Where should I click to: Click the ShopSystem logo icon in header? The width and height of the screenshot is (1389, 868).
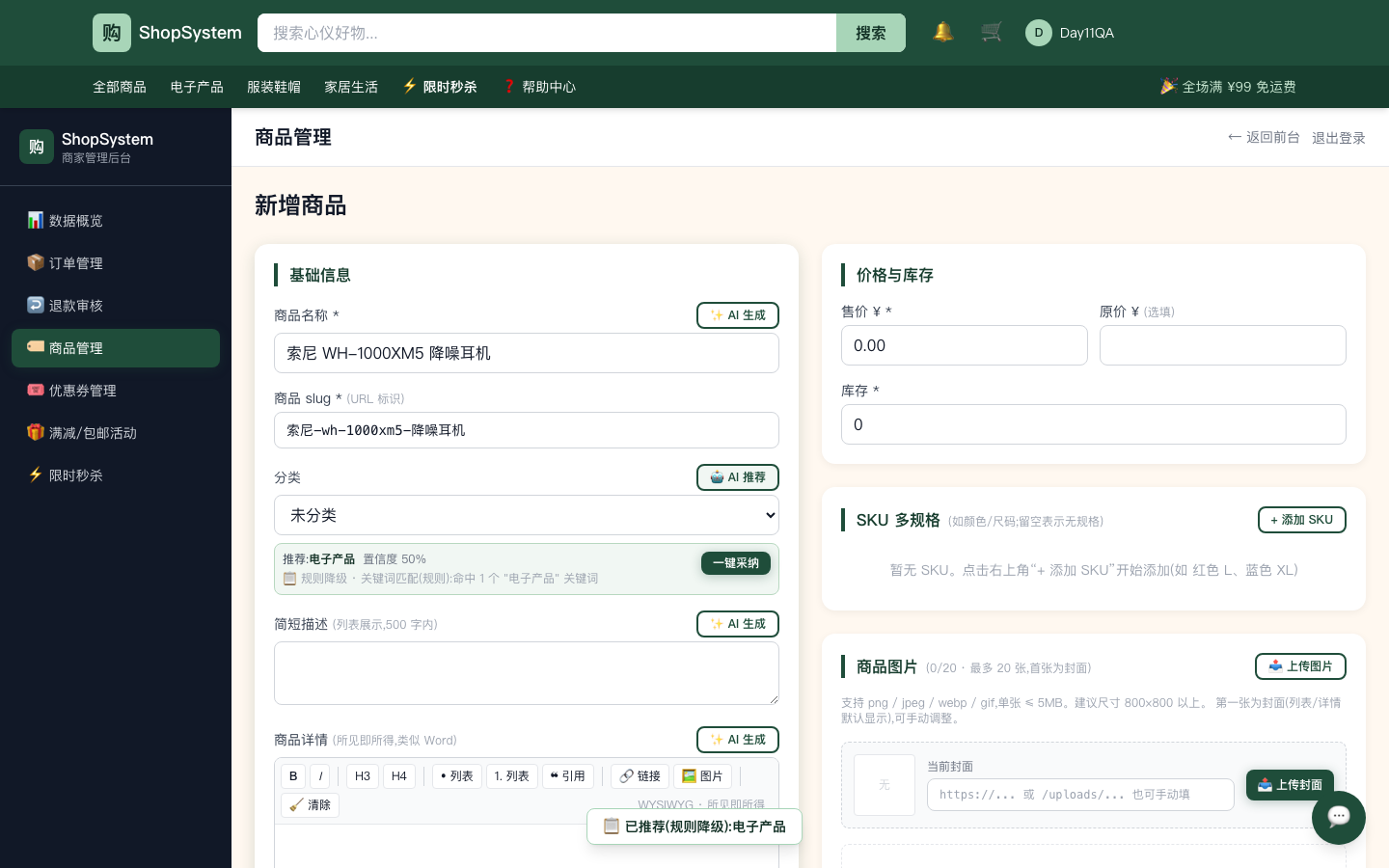[x=112, y=33]
